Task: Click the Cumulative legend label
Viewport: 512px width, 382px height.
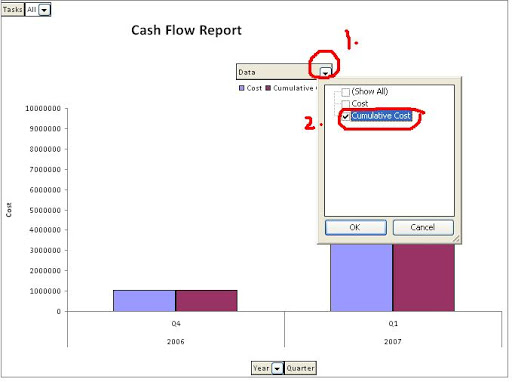Action: tap(293, 88)
